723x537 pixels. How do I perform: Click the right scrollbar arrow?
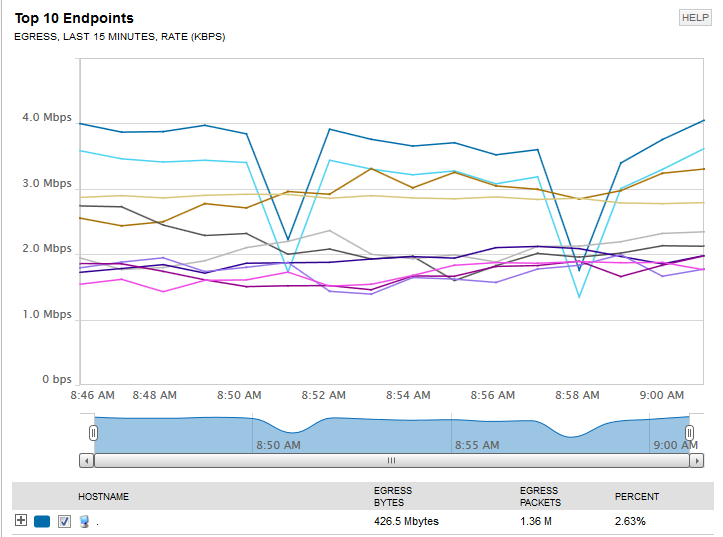tap(696, 460)
